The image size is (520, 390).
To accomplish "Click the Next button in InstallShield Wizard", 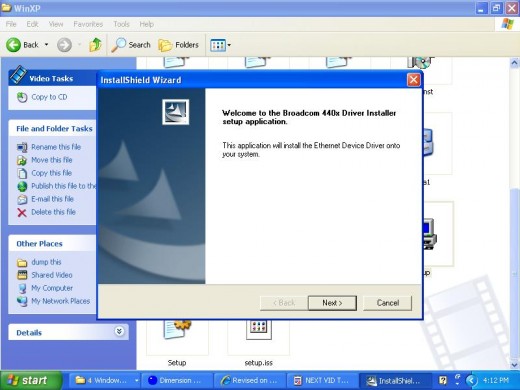I will (x=332, y=303).
